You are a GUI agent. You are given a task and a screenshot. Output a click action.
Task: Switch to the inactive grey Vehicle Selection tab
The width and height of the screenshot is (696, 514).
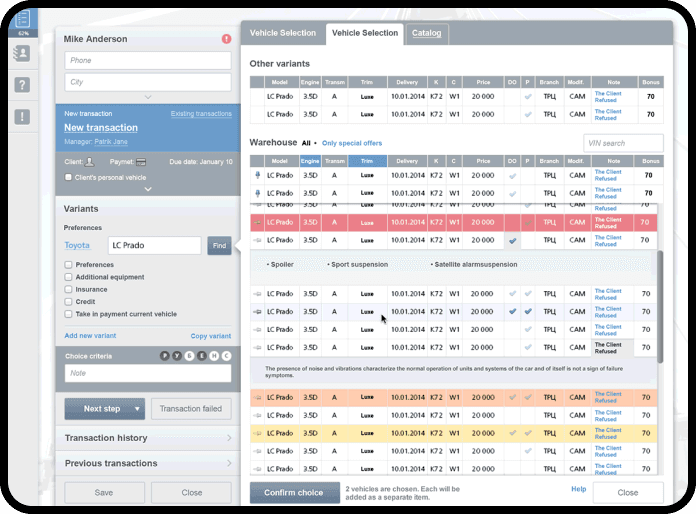(283, 33)
